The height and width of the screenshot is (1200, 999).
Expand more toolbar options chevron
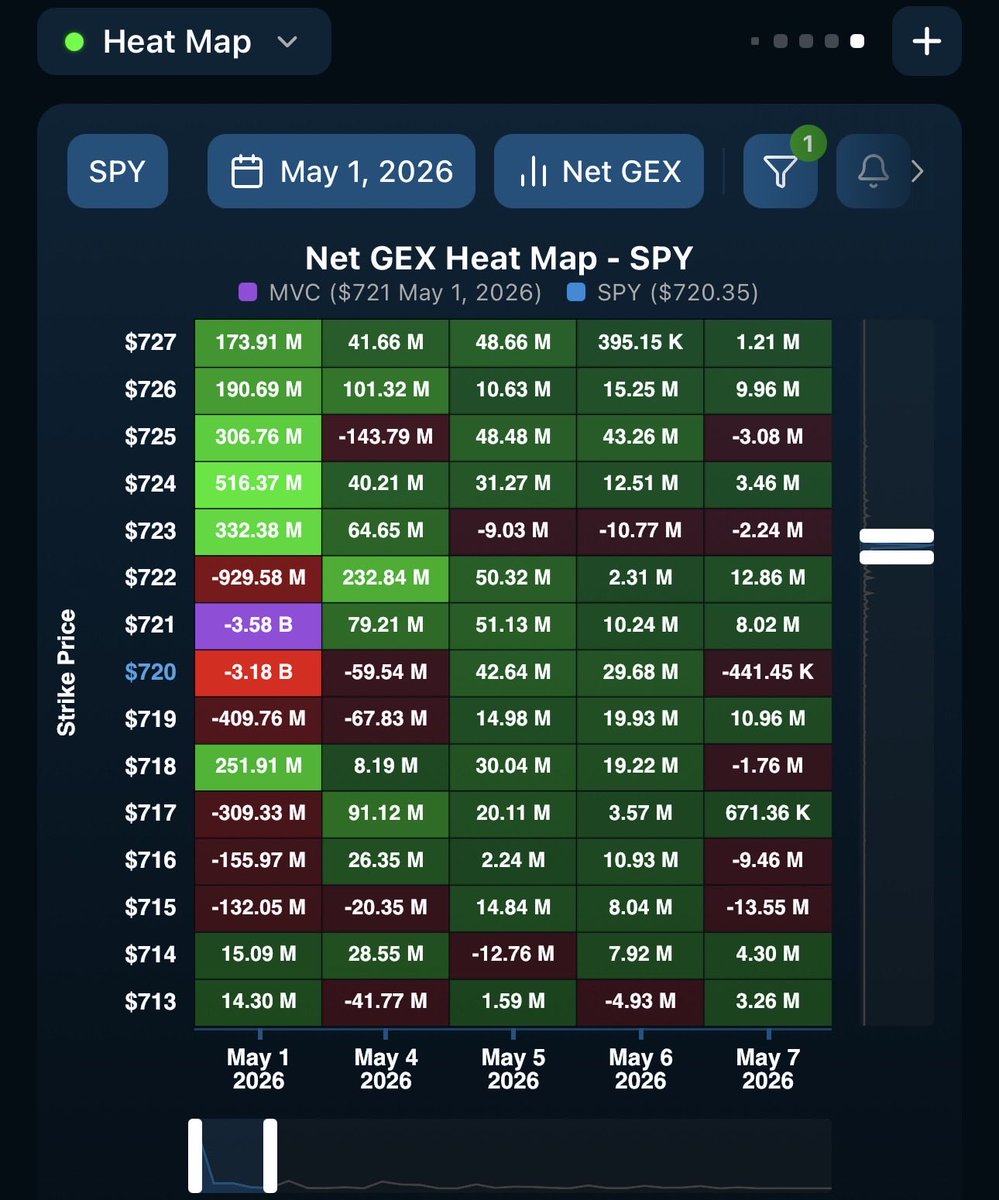tap(918, 172)
